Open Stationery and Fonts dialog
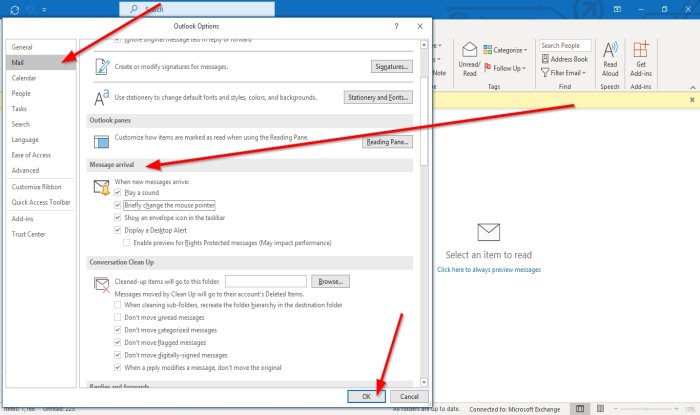Screen dimensions: 700x415 [x=378, y=97]
